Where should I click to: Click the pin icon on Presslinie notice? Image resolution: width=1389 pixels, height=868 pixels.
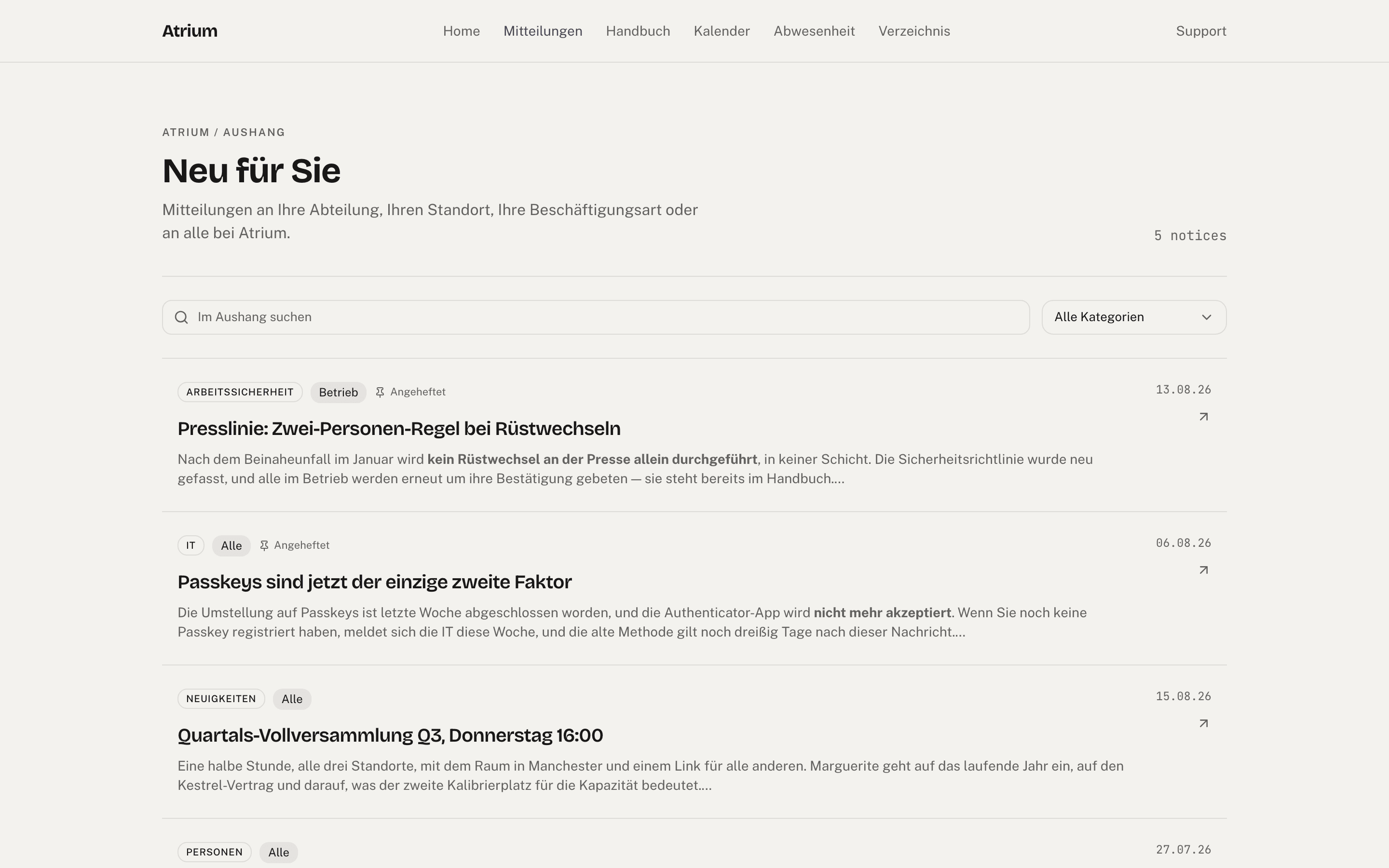380,392
